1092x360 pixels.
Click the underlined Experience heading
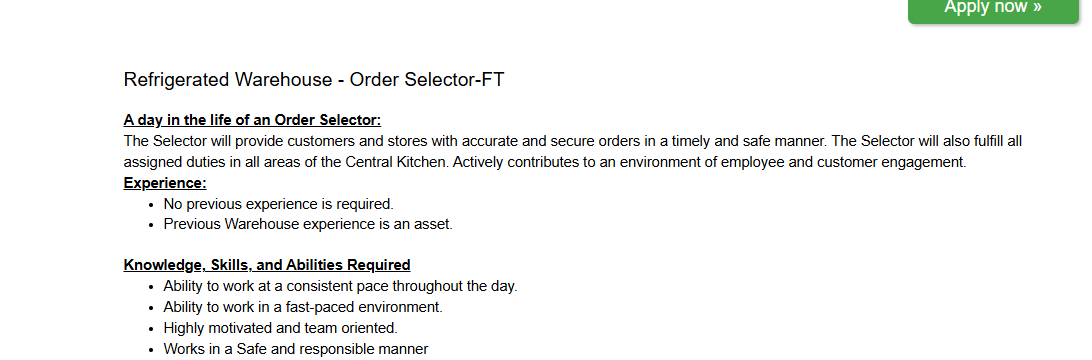165,183
